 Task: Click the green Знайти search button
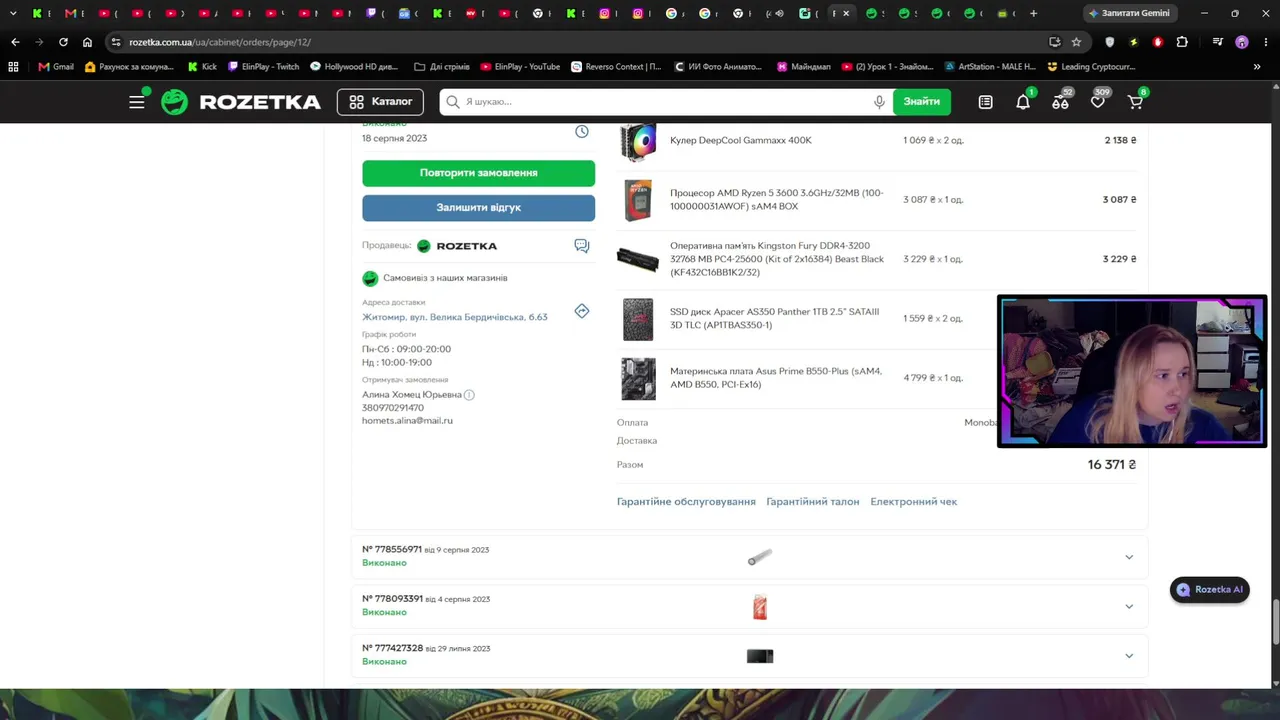pos(921,102)
